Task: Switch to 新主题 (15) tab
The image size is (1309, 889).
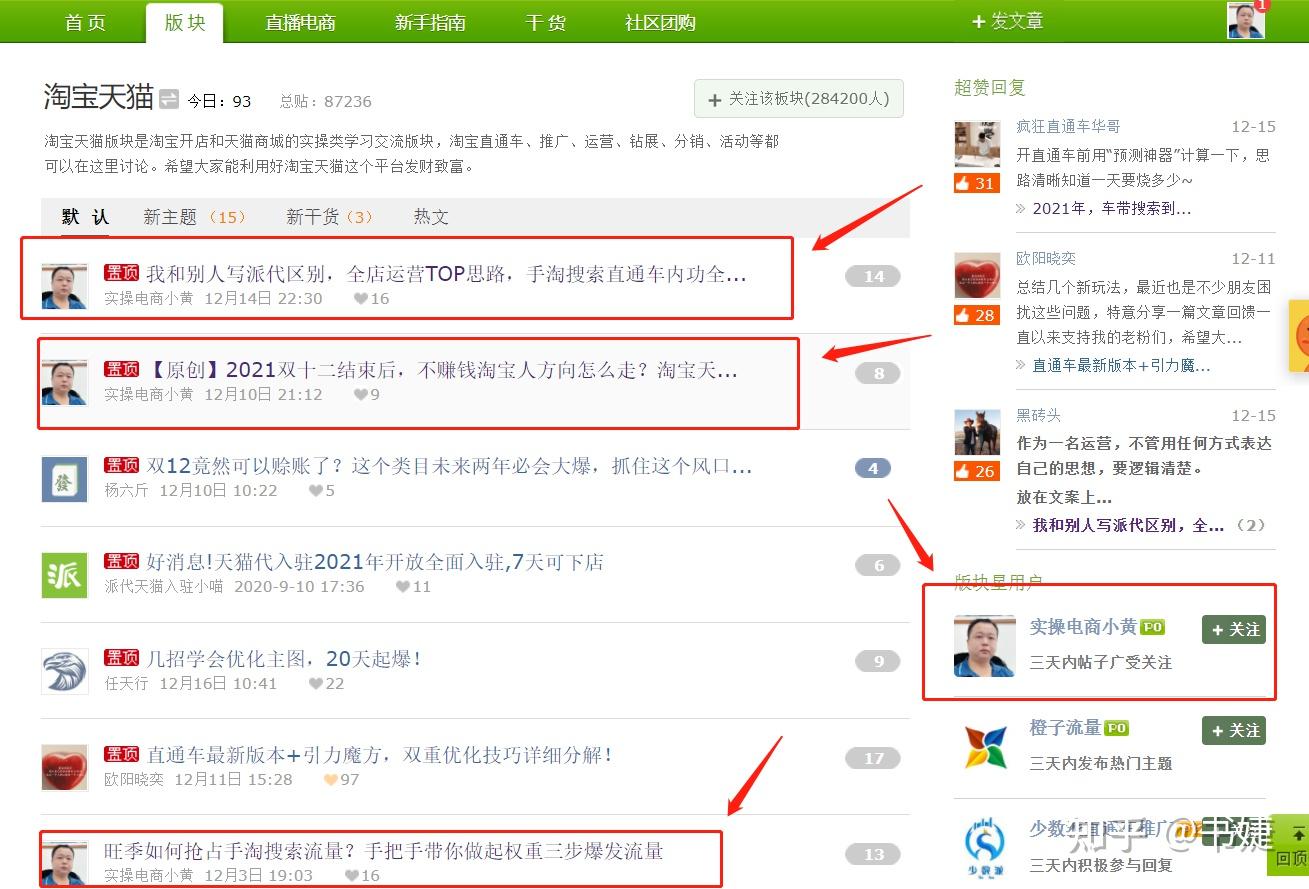Action: [x=194, y=217]
